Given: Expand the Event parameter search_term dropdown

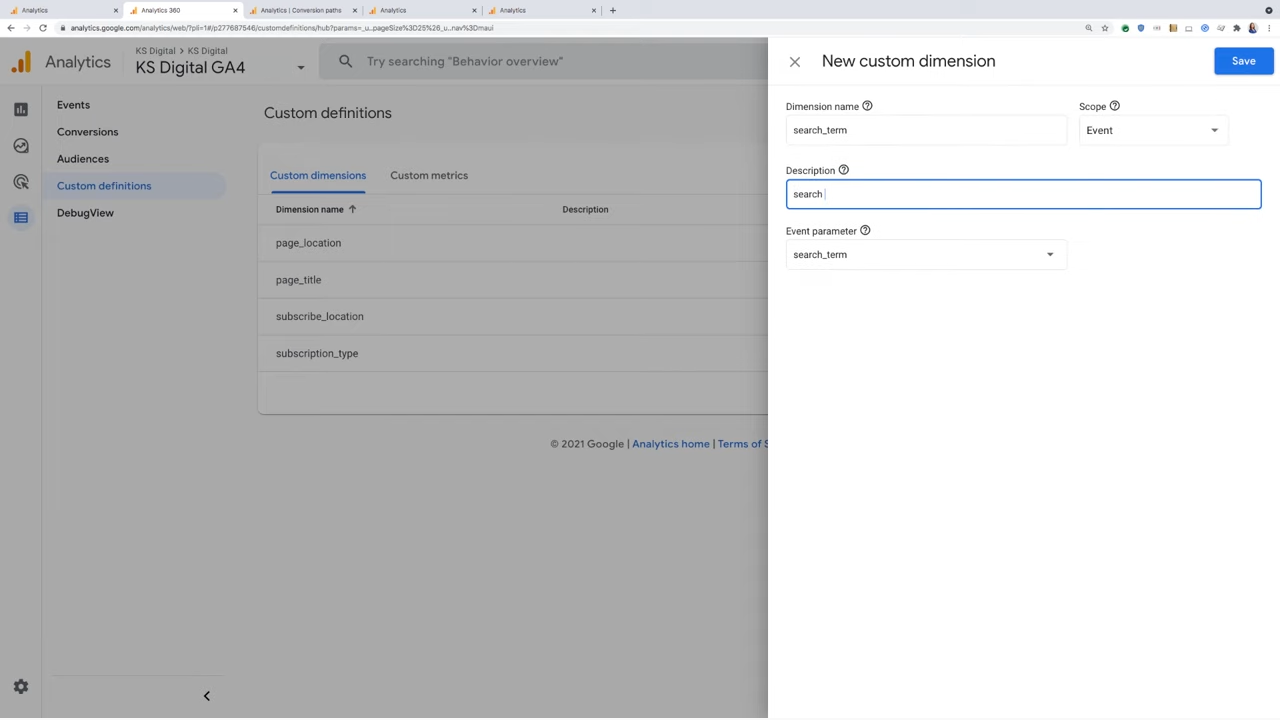Looking at the screenshot, I should pos(926,254).
